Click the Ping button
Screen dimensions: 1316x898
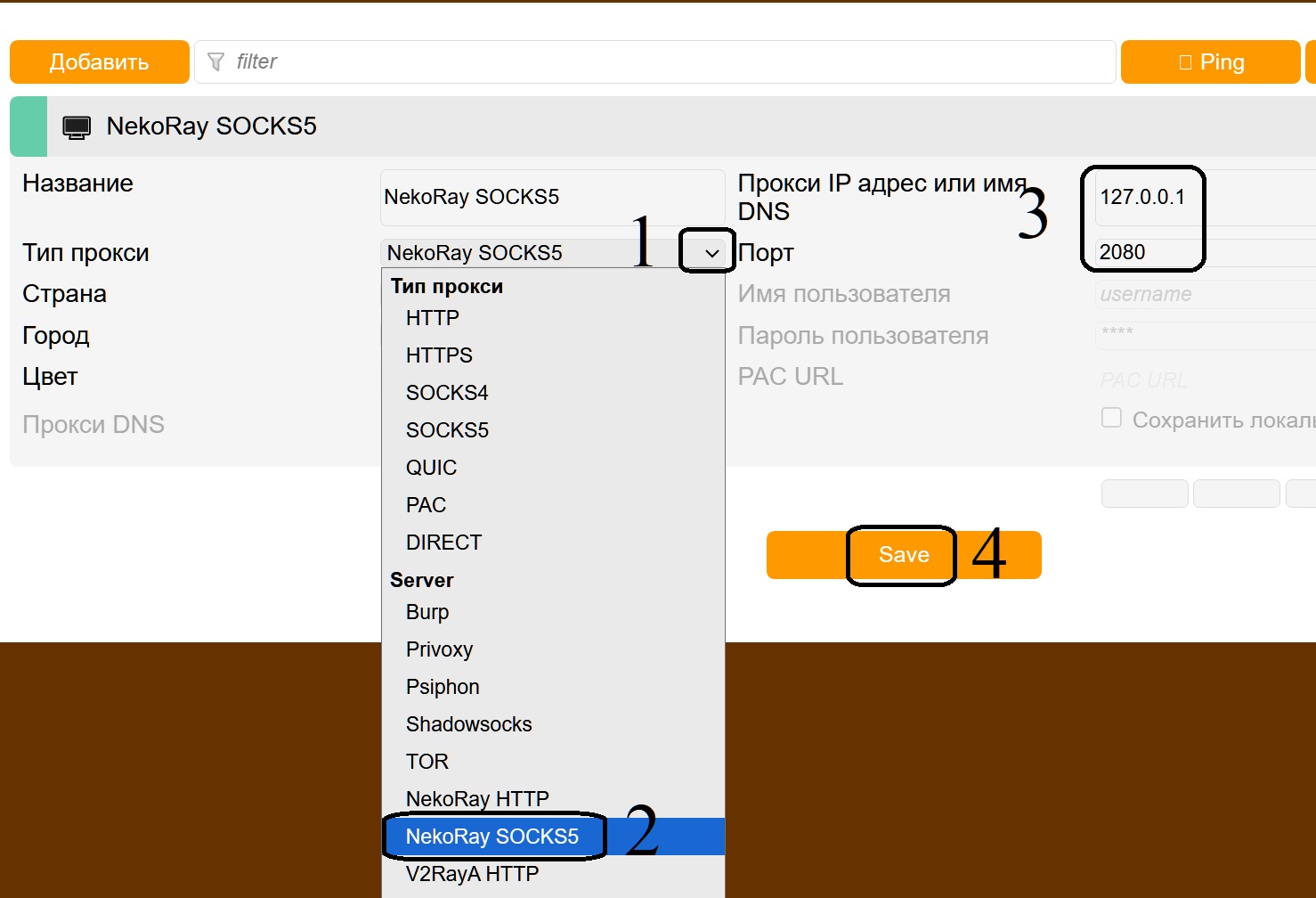(1210, 61)
